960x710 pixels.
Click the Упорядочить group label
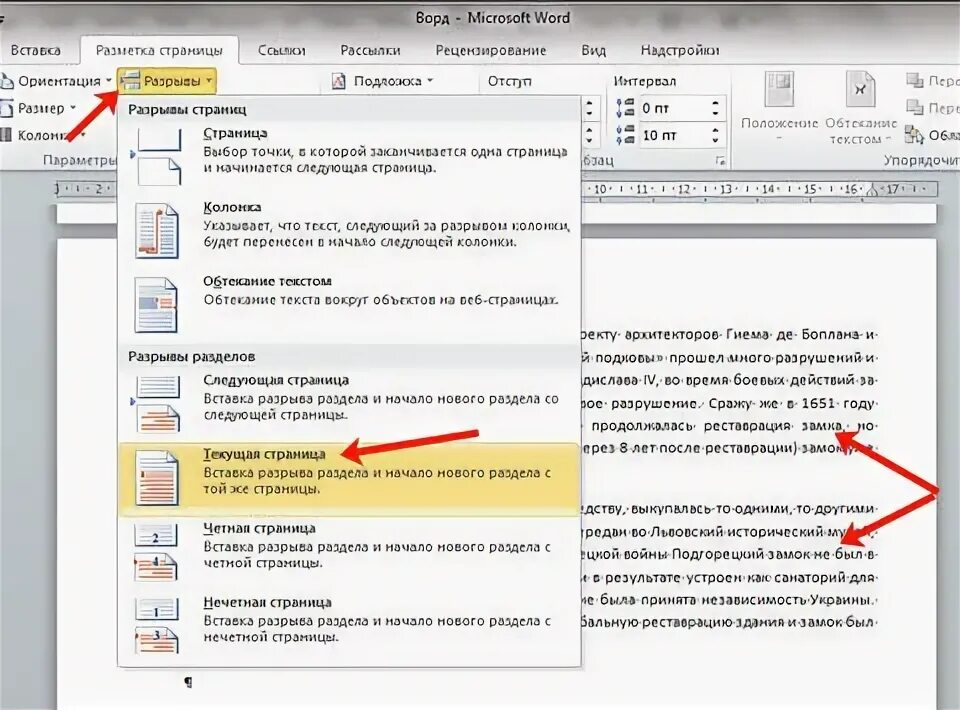point(921,160)
